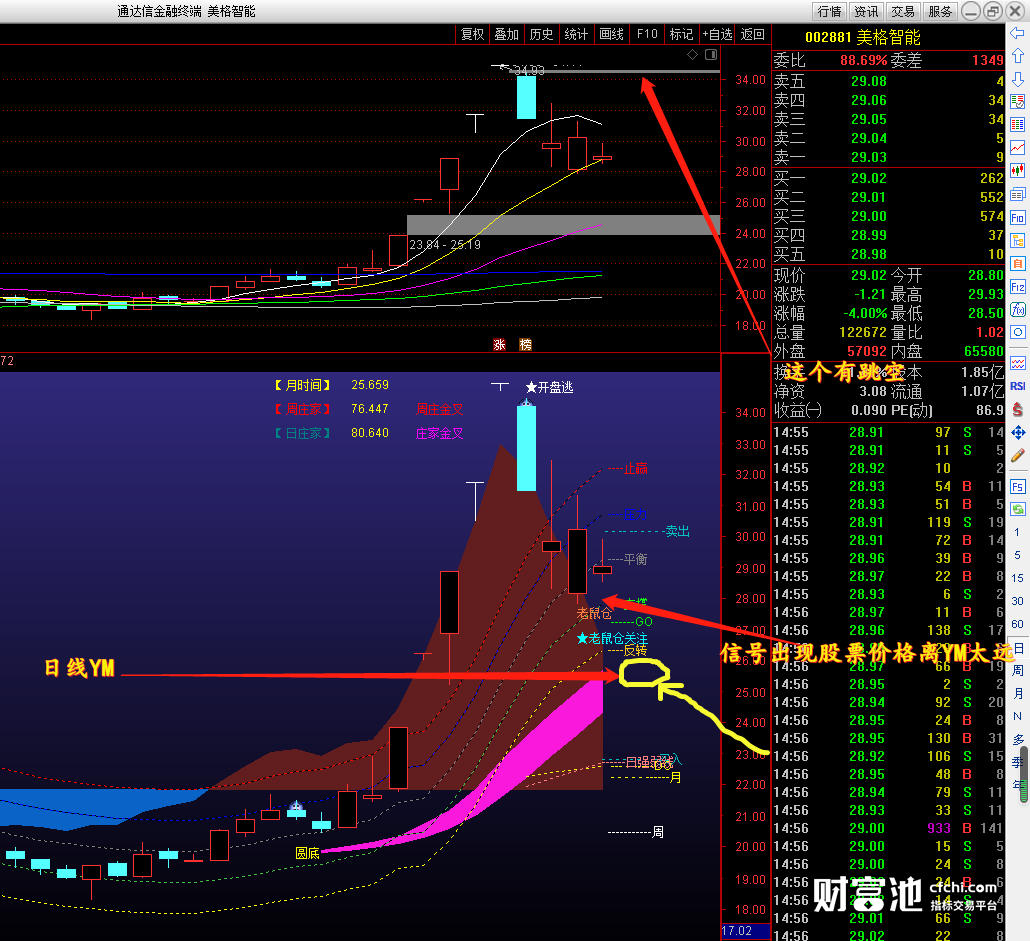Open the candlestick chart icon
The width and height of the screenshot is (1030, 941).
(1018, 171)
